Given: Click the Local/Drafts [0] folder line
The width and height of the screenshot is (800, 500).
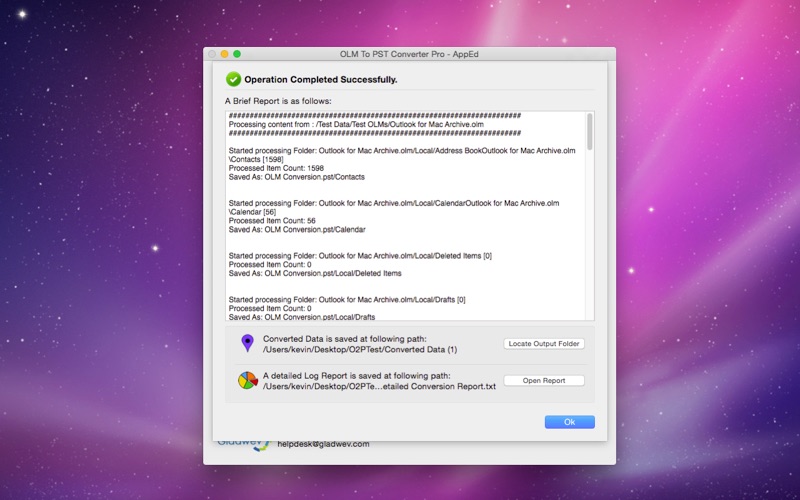Looking at the screenshot, I should 347,300.
